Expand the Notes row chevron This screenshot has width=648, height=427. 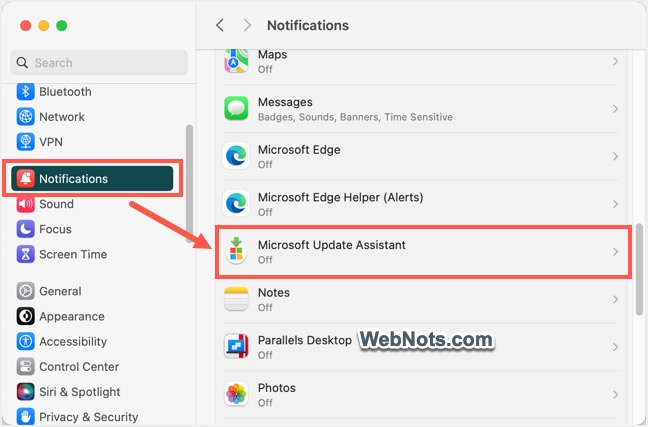615,299
